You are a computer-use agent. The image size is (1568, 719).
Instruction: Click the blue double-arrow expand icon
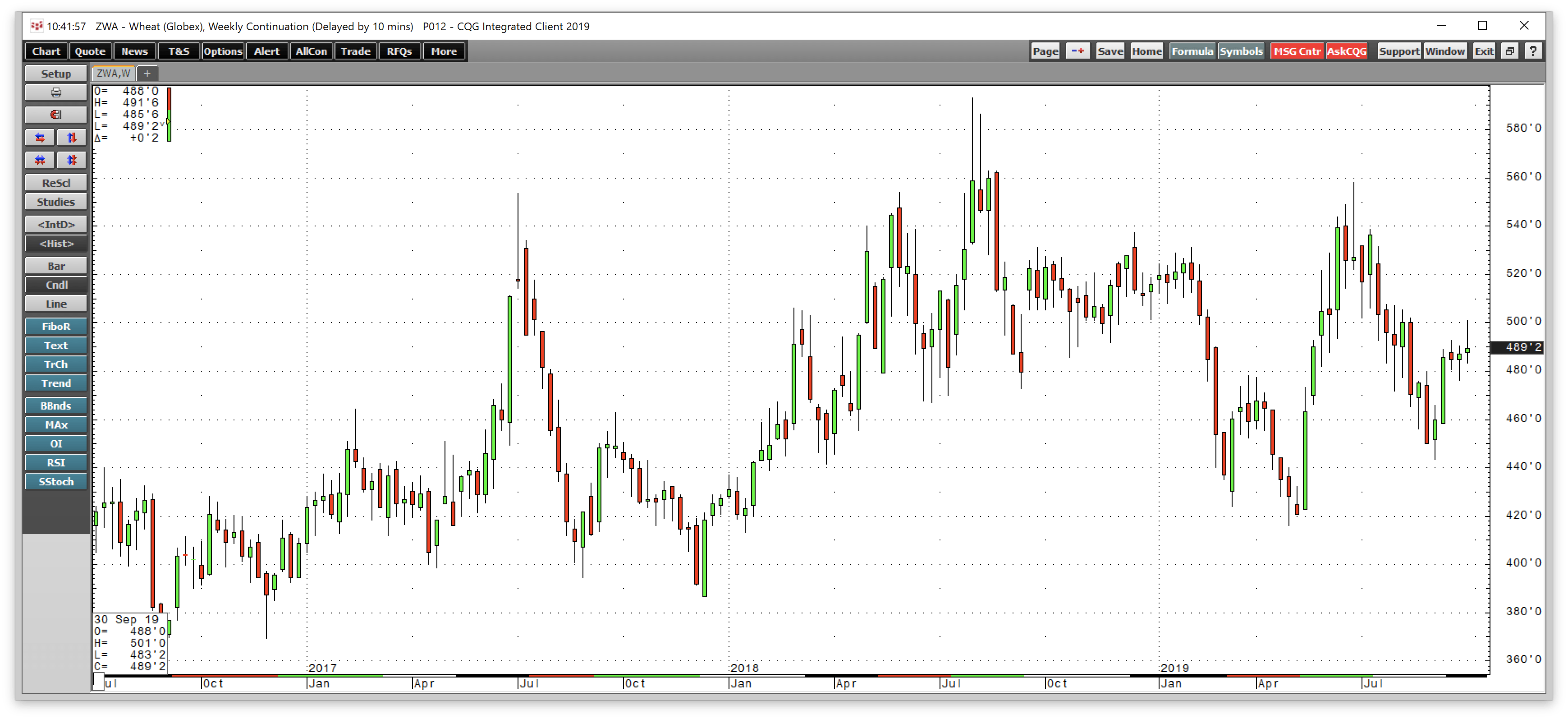point(71,160)
